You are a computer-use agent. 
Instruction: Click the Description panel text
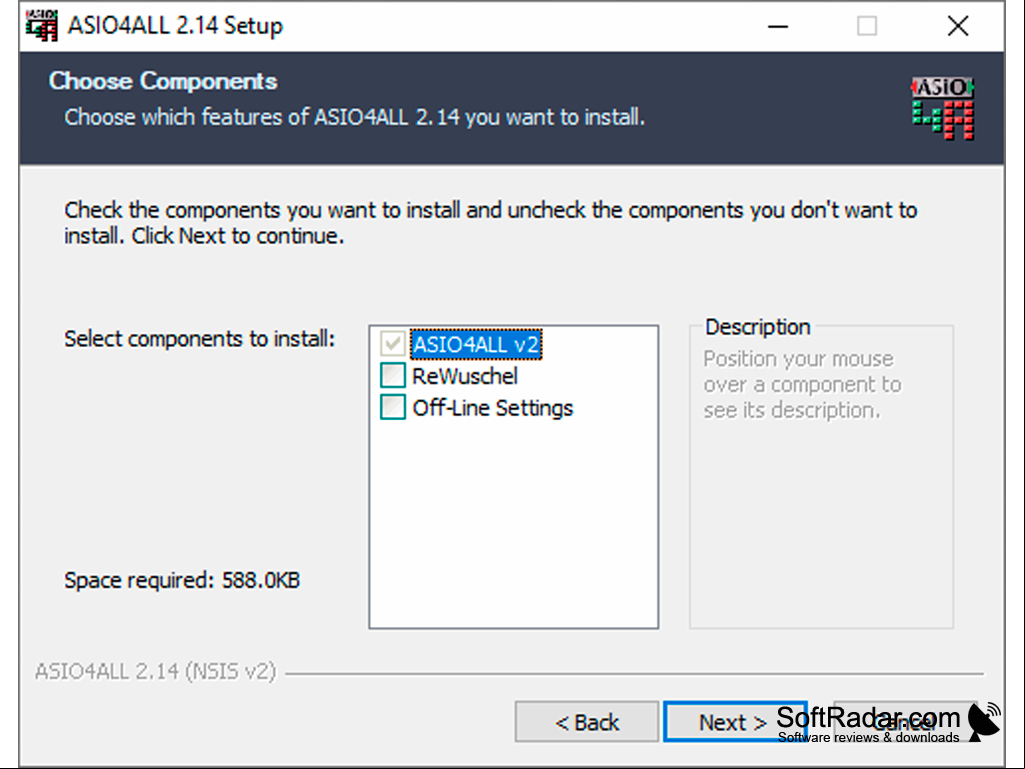(802, 384)
